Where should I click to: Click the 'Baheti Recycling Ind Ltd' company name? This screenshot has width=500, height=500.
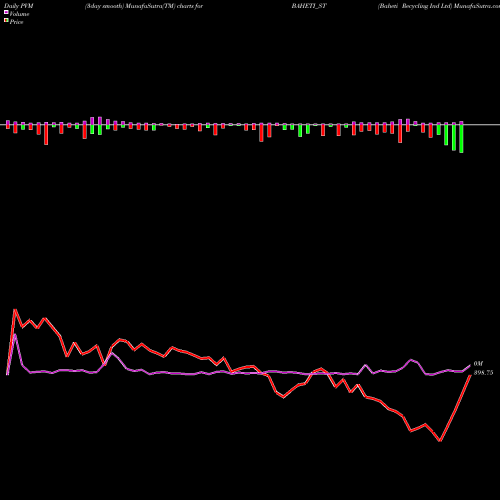[x=415, y=6]
